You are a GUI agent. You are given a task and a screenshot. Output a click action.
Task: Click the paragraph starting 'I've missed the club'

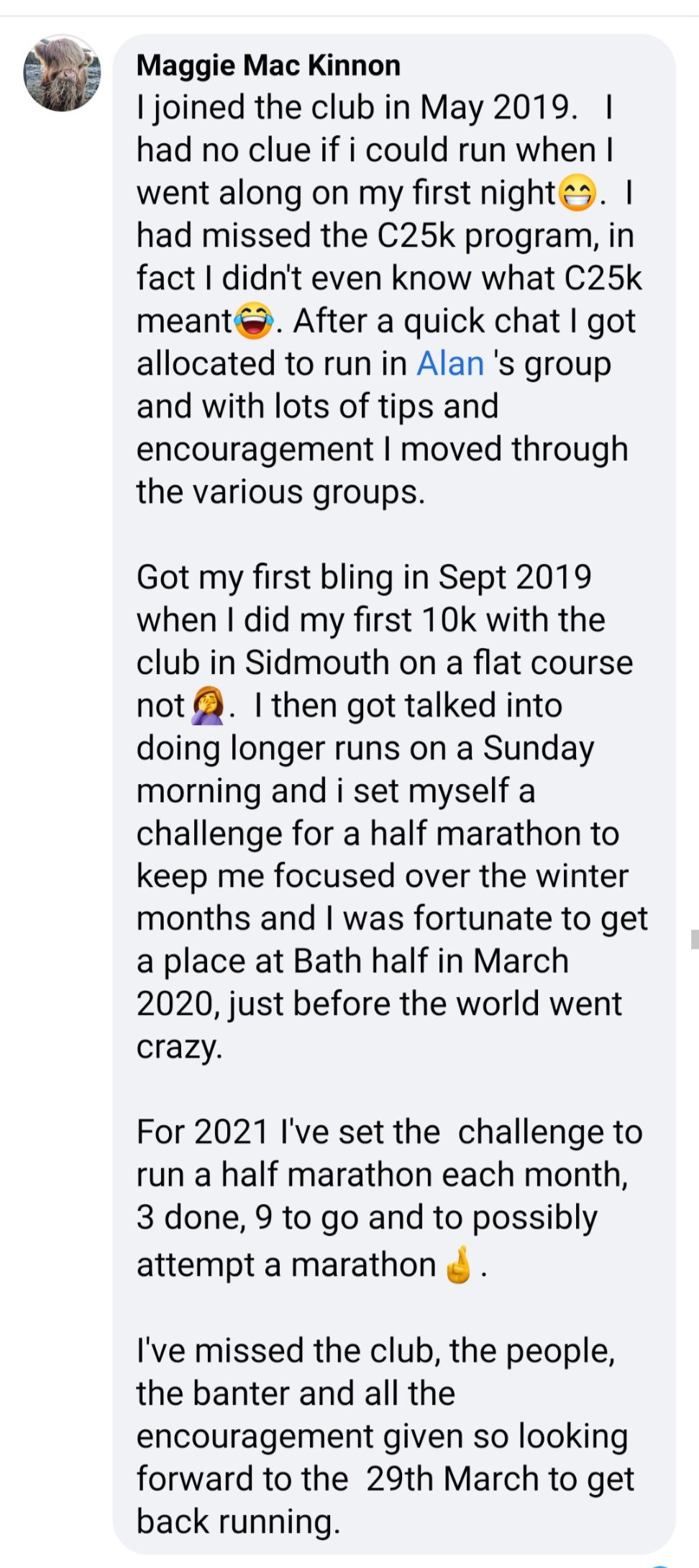pos(381,1436)
